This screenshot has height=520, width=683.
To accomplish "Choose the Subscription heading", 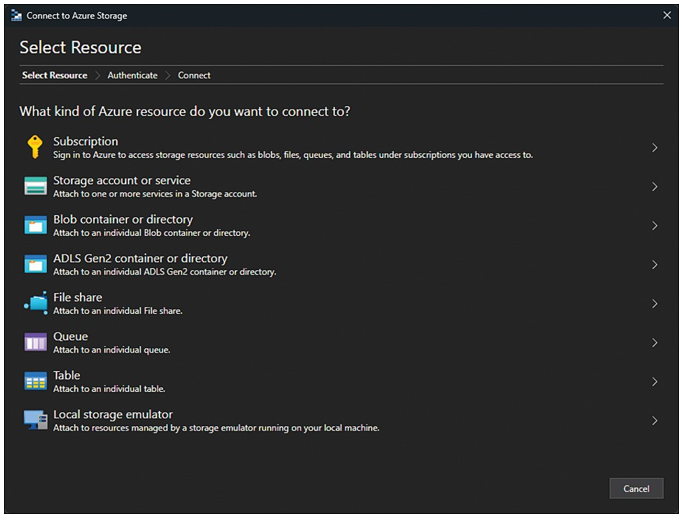I will pyautogui.click(x=86, y=141).
